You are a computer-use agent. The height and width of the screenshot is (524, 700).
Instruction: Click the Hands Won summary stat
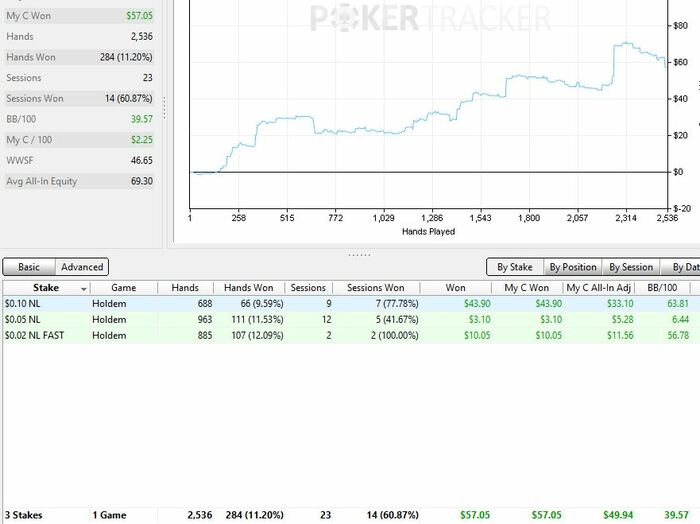click(79, 57)
